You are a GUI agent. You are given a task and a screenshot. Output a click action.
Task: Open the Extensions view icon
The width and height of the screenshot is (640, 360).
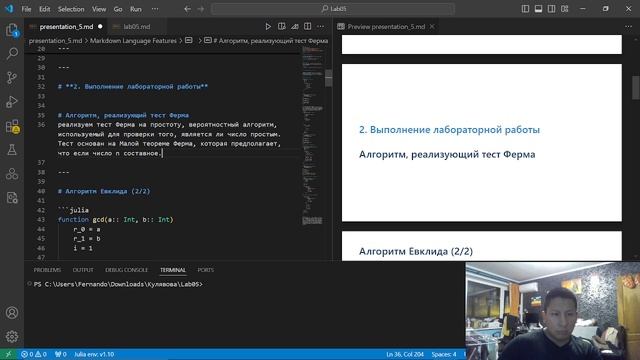(x=12, y=126)
